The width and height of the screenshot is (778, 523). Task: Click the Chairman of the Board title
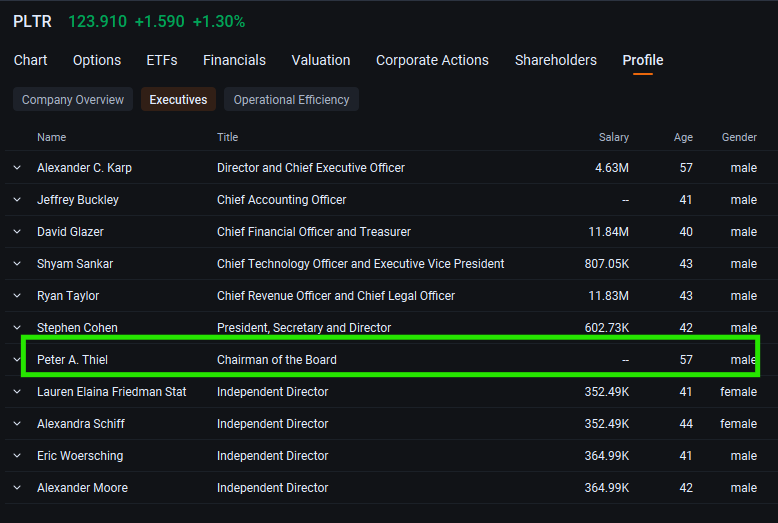pyautogui.click(x=276, y=360)
